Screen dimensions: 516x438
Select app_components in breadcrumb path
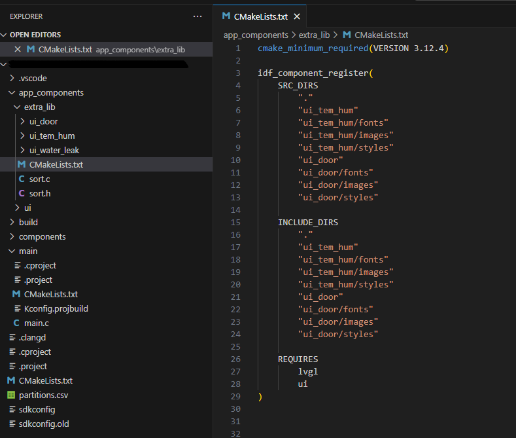(x=256, y=35)
